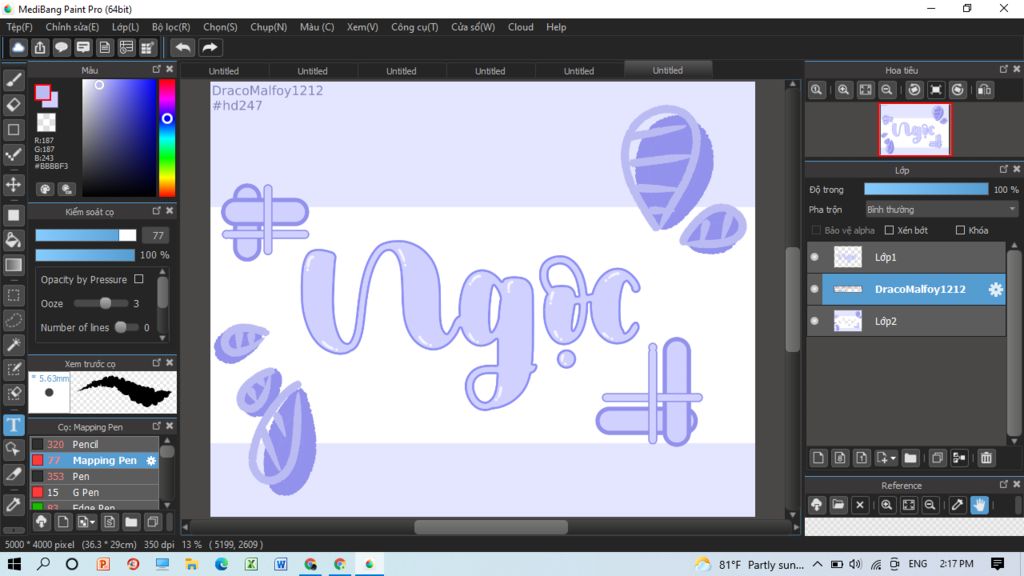The image size is (1024, 576).
Task: Open the Cloud menu
Action: click(x=520, y=27)
